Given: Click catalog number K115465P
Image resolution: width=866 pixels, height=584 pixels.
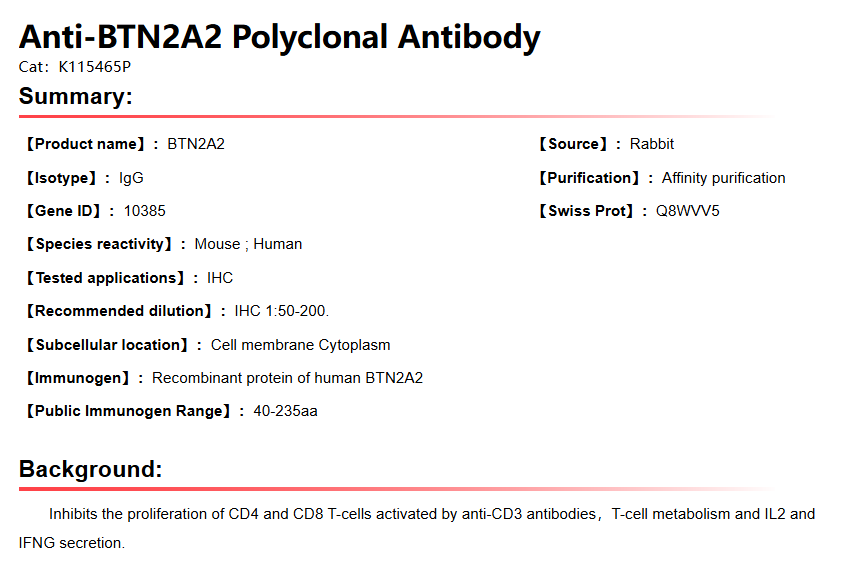Looking at the screenshot, I should pos(94,67).
